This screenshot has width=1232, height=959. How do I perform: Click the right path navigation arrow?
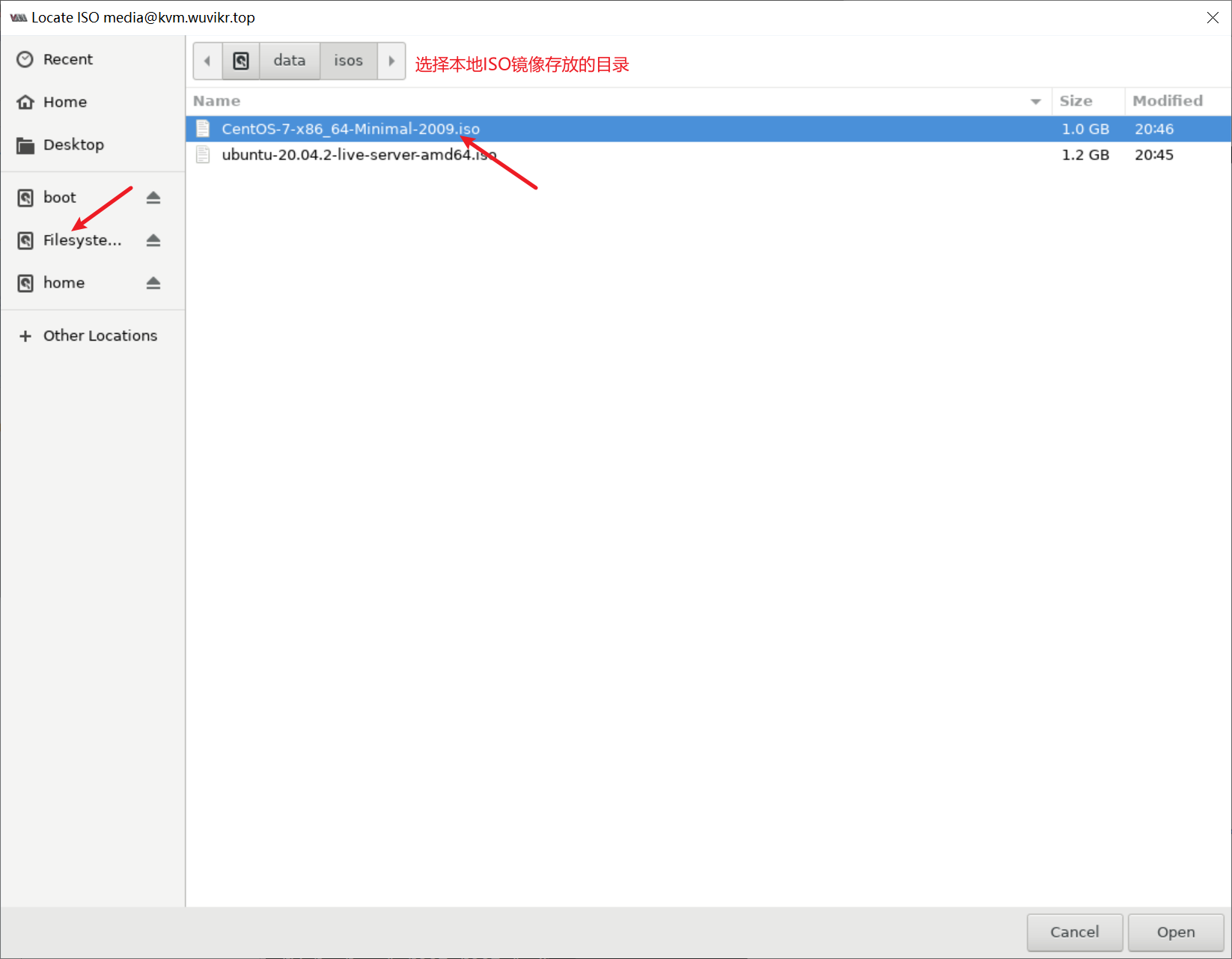click(x=391, y=61)
